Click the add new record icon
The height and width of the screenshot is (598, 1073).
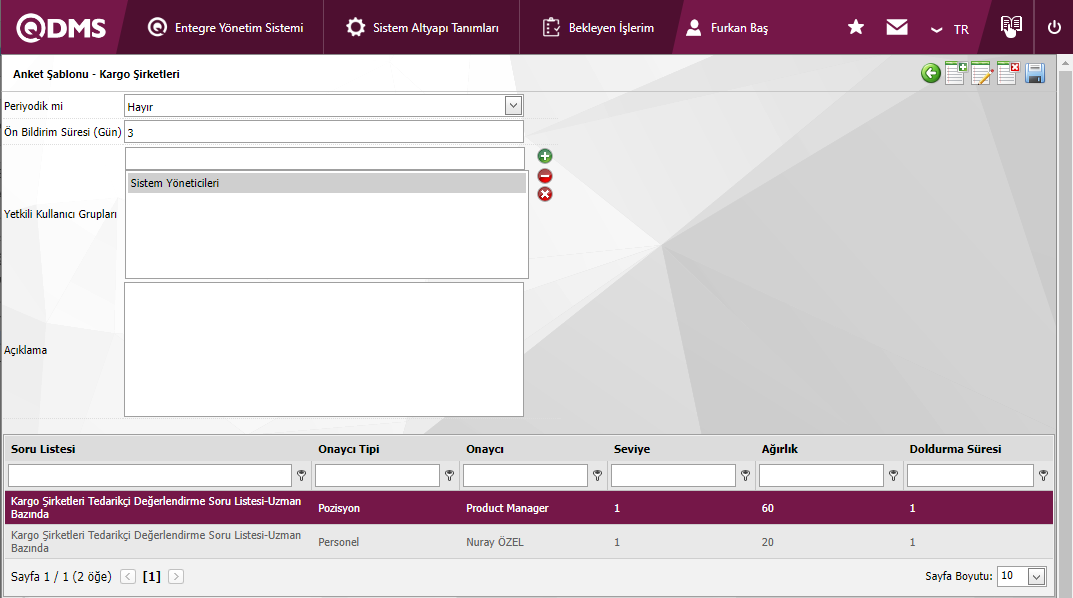[x=956, y=74]
